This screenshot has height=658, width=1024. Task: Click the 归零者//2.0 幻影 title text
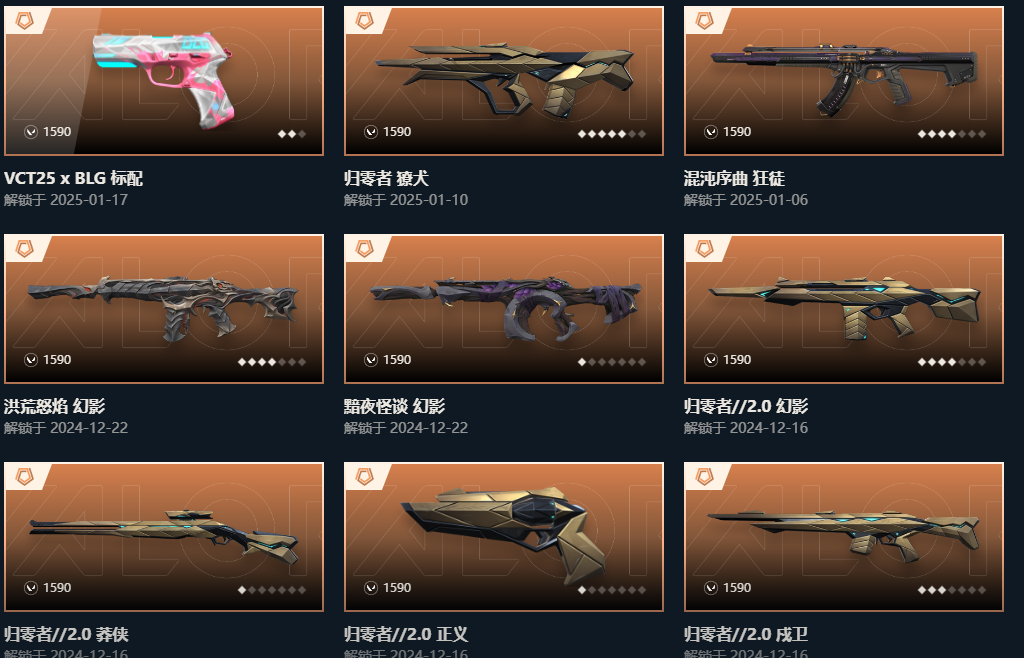point(746,406)
